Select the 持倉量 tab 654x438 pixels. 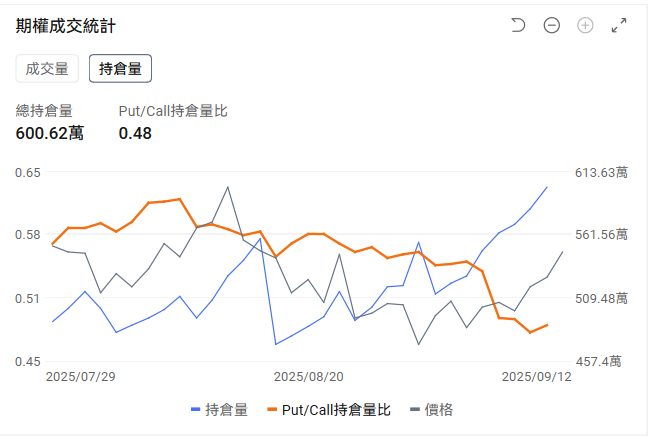coord(120,68)
